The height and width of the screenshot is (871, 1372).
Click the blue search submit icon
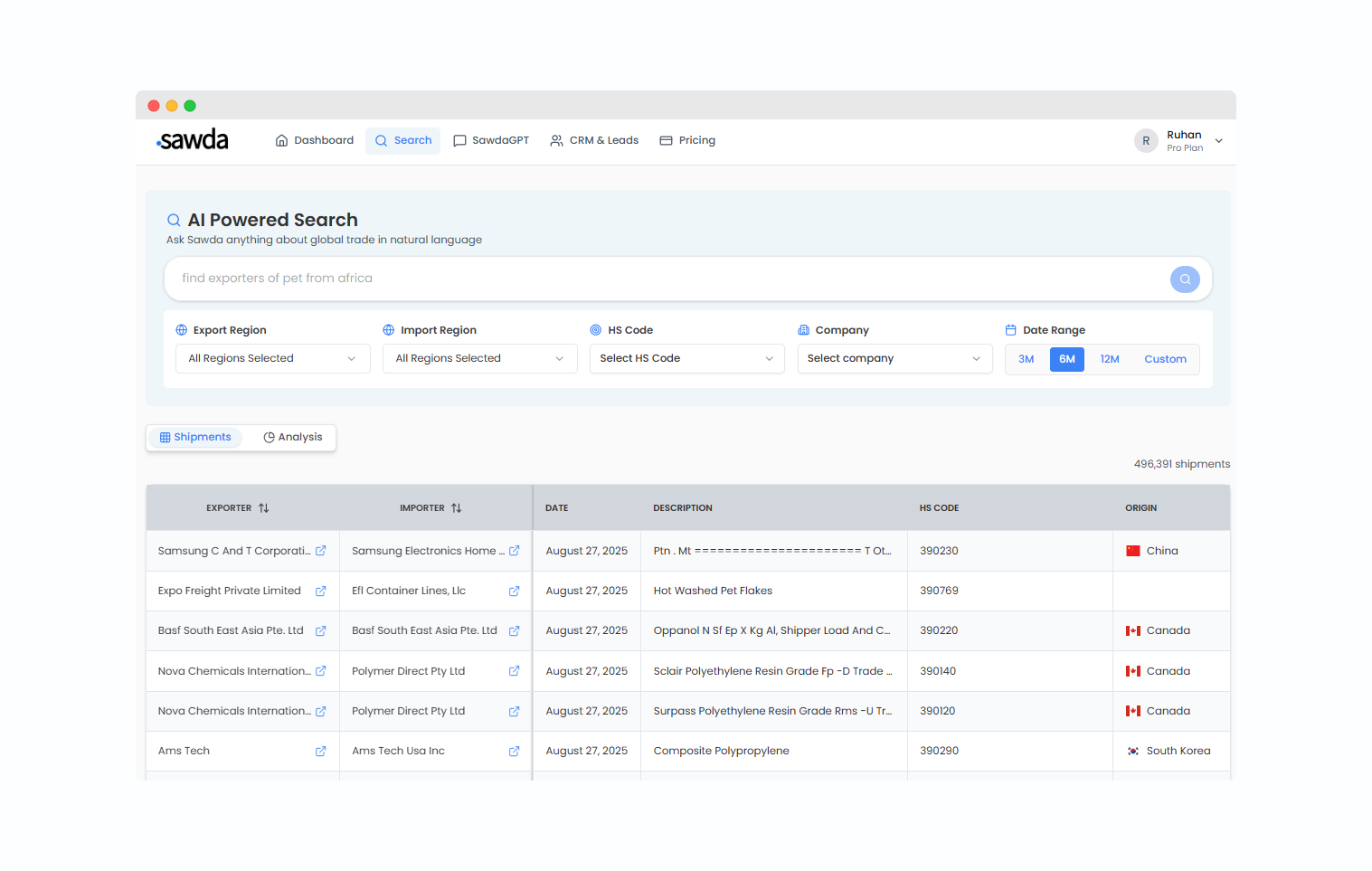[1185, 279]
